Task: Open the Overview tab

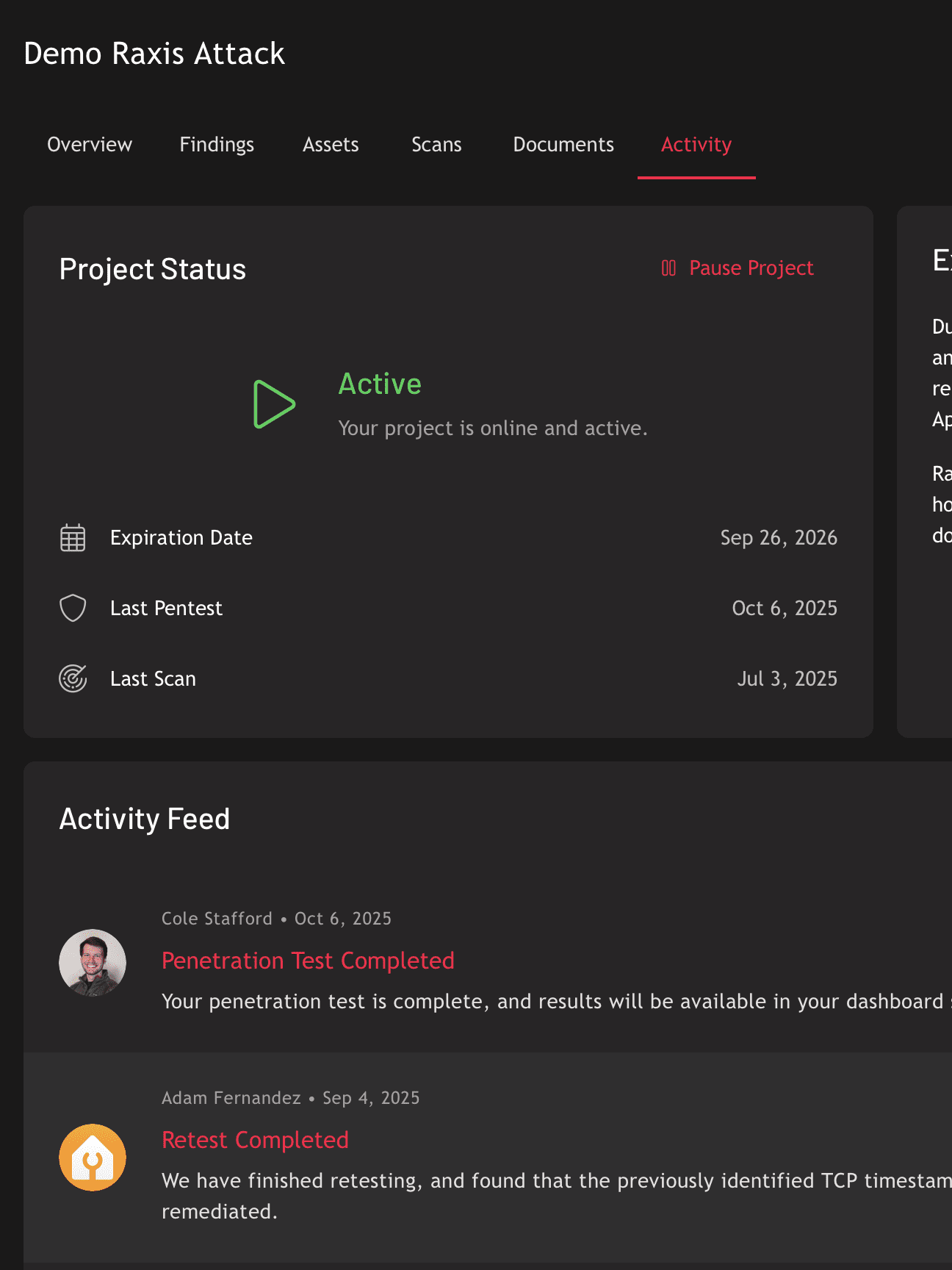Action: [90, 145]
